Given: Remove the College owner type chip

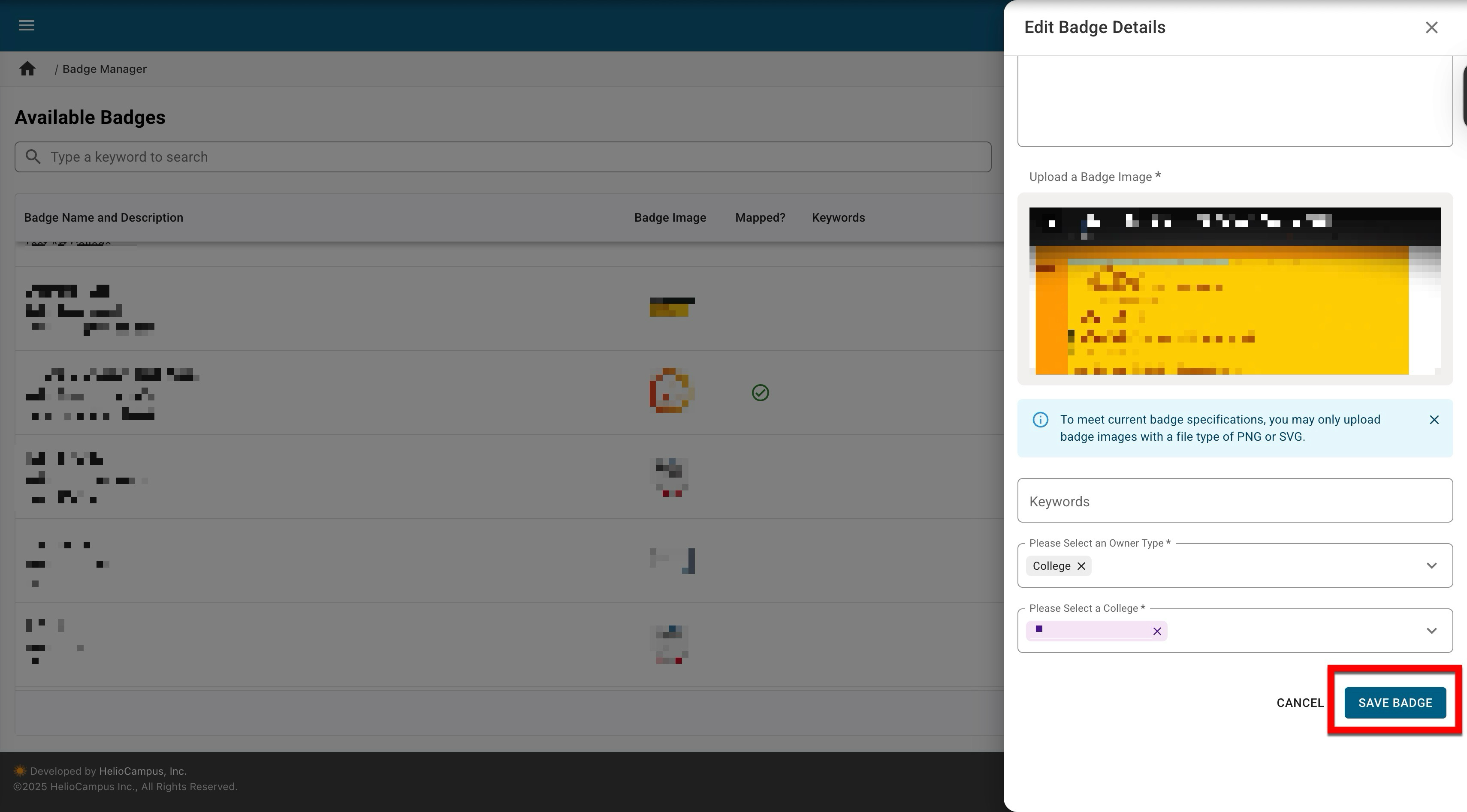Looking at the screenshot, I should (1081, 566).
